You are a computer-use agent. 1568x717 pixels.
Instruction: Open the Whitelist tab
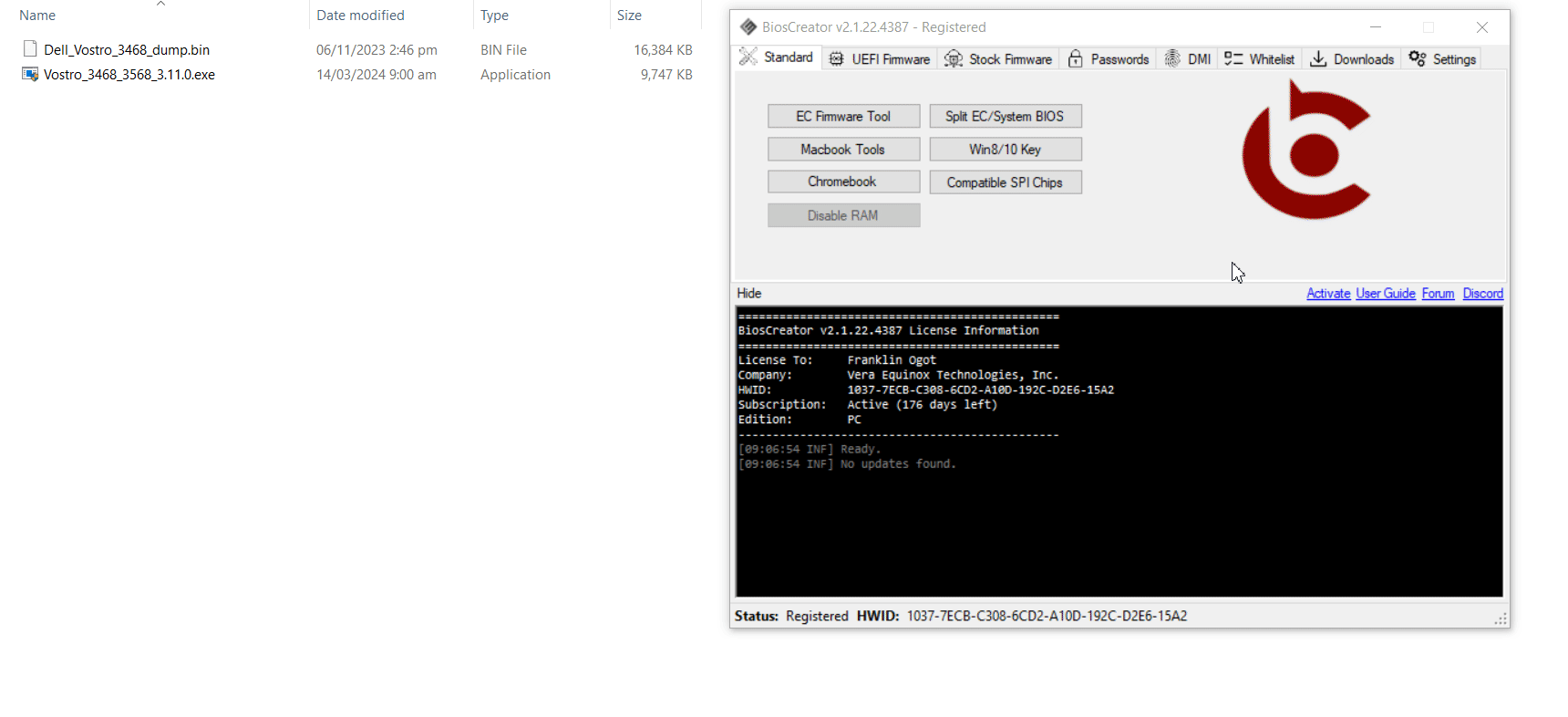point(1260,59)
